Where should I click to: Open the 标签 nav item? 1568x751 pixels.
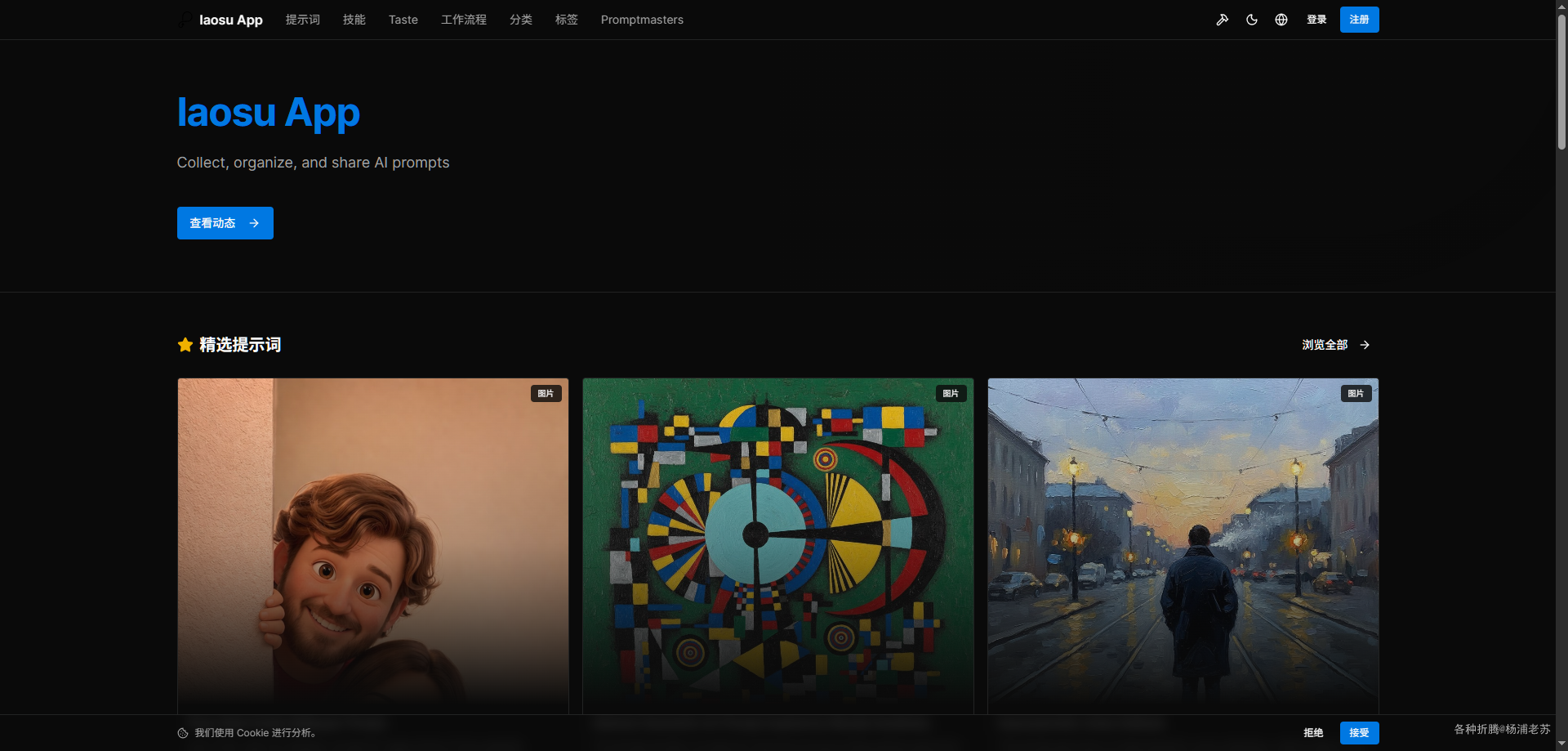coord(567,20)
